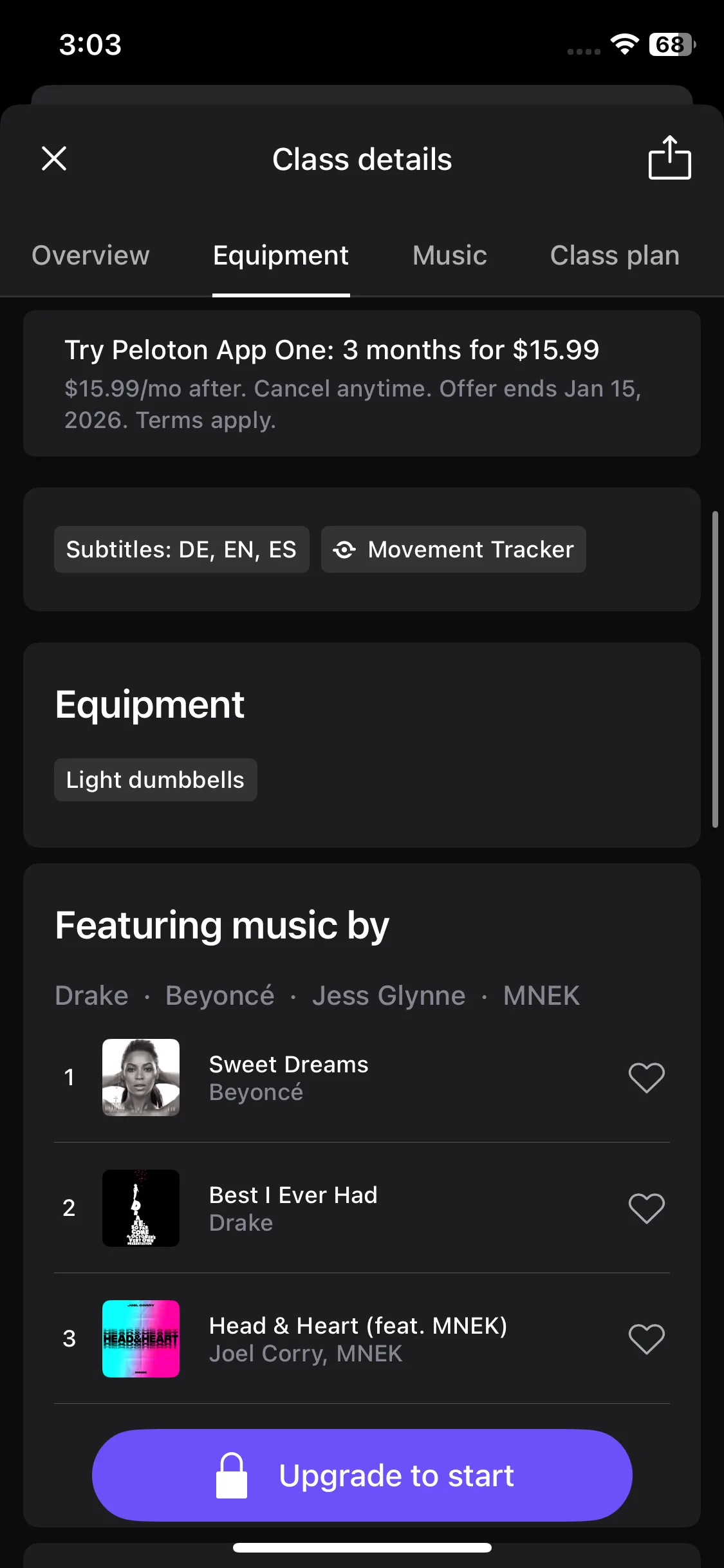The height and width of the screenshot is (1568, 724).
Task: Switch to the Overview tab
Action: point(90,256)
